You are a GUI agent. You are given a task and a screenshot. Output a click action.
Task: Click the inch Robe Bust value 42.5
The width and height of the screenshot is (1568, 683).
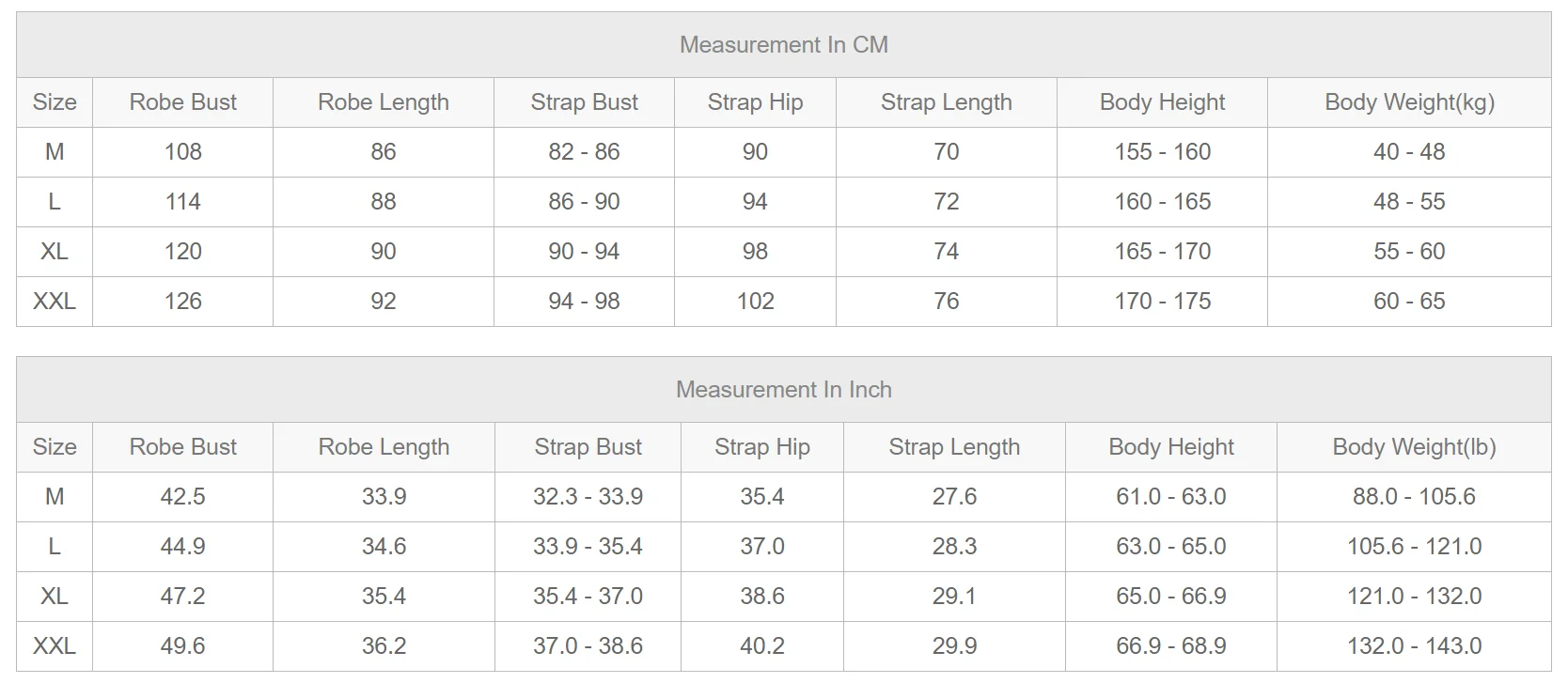click(x=183, y=497)
